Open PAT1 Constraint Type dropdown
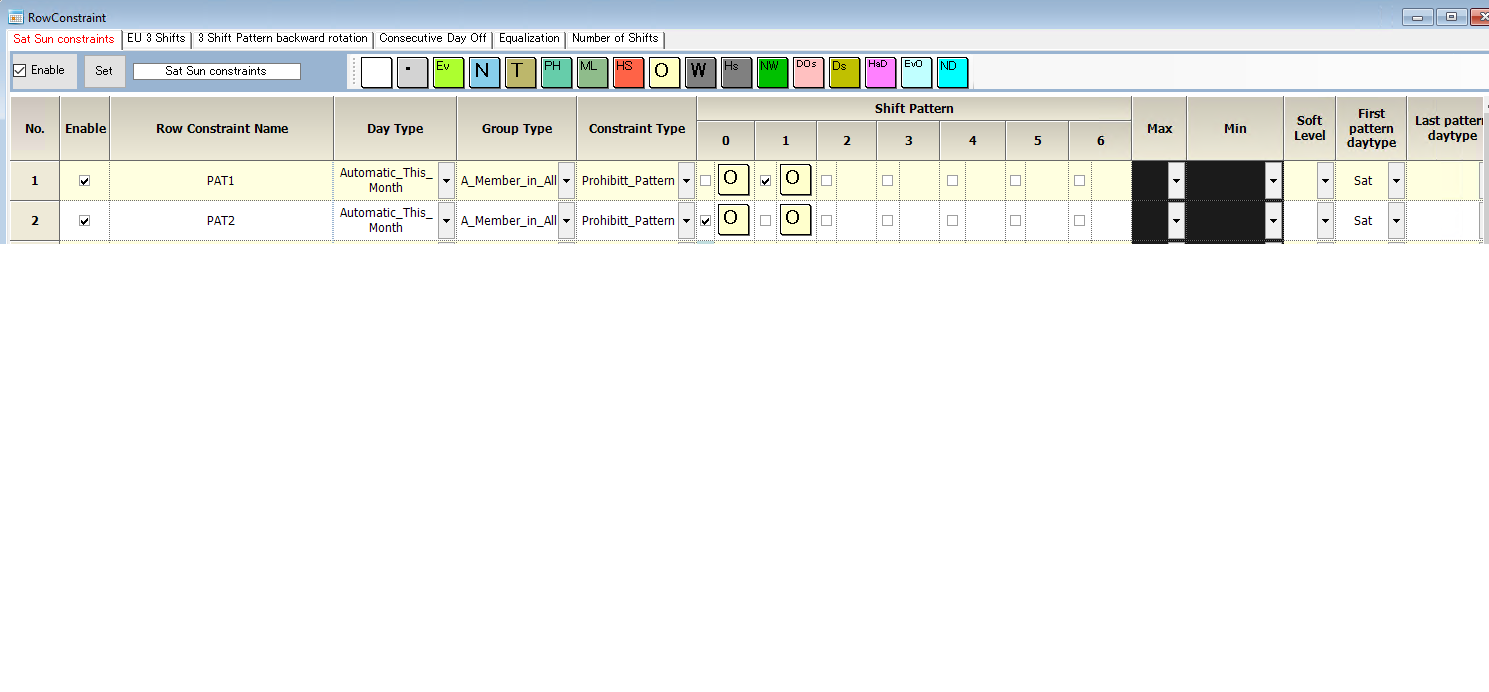Viewport: 1489px width, 692px height. click(x=686, y=181)
